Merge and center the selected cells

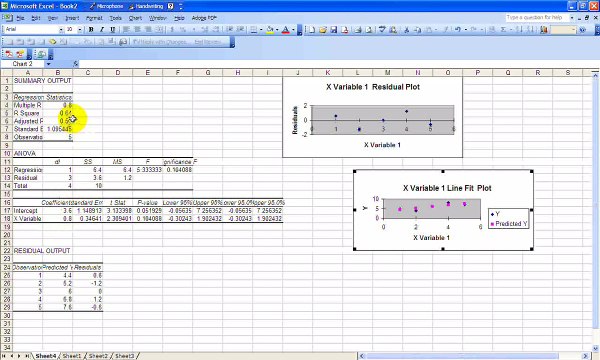pos(159,29)
